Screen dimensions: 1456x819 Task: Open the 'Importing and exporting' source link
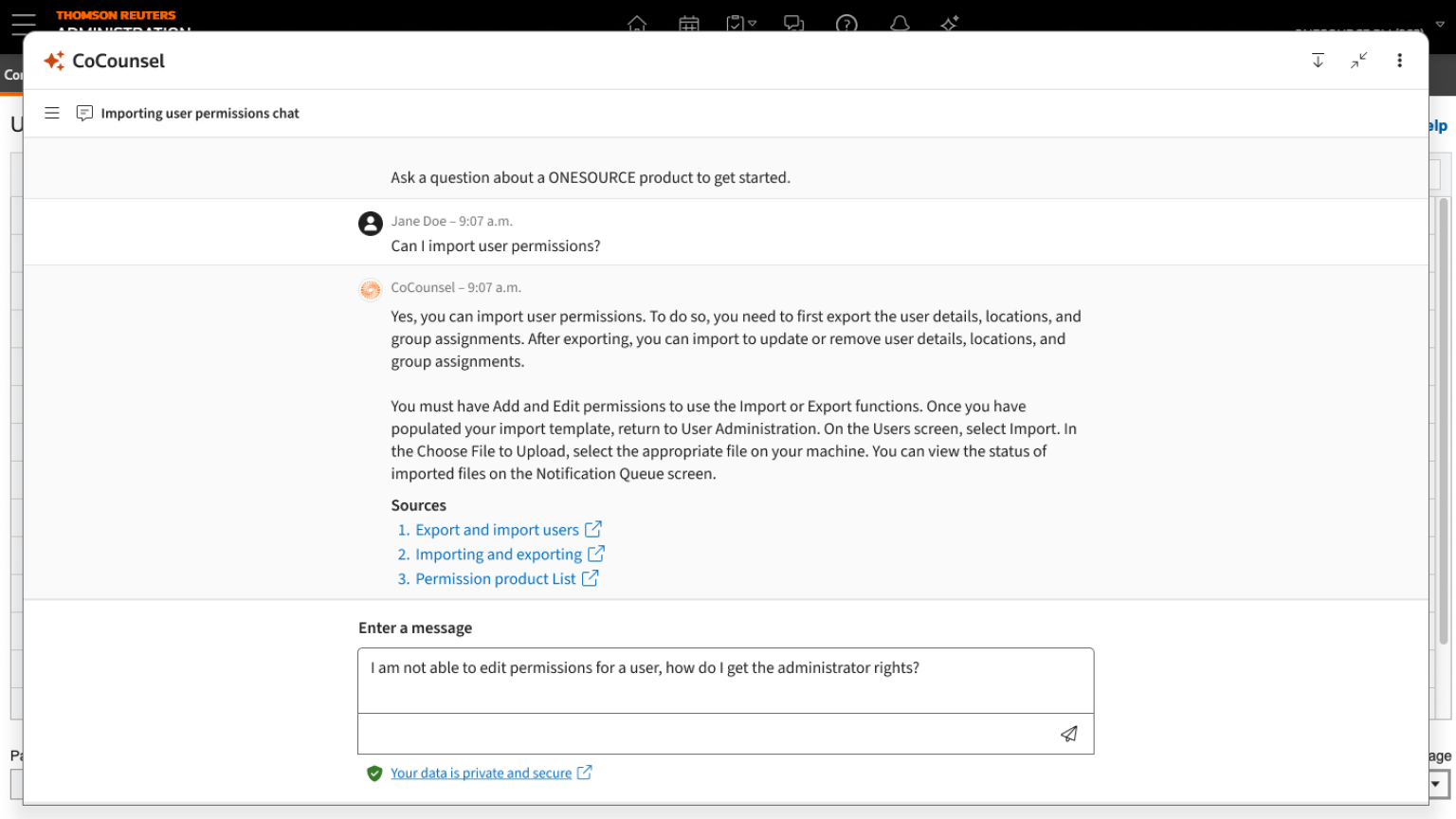pyautogui.click(x=499, y=555)
